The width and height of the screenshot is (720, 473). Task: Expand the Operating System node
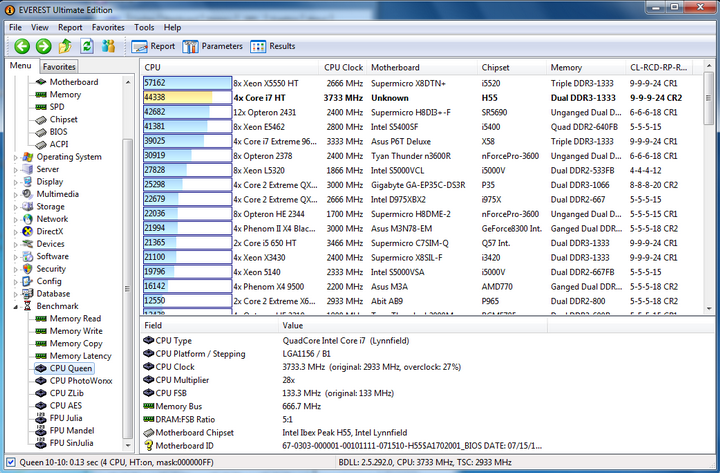15,158
